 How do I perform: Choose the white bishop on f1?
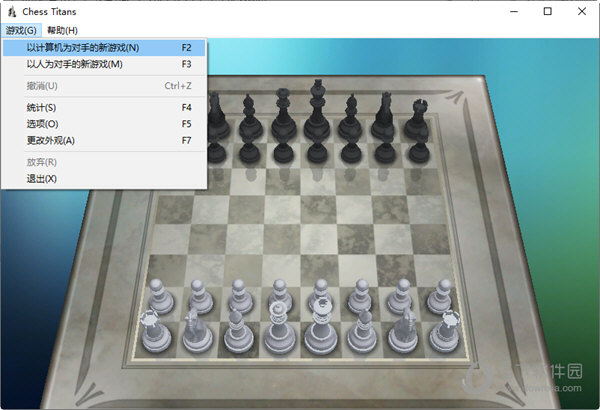tap(362, 332)
